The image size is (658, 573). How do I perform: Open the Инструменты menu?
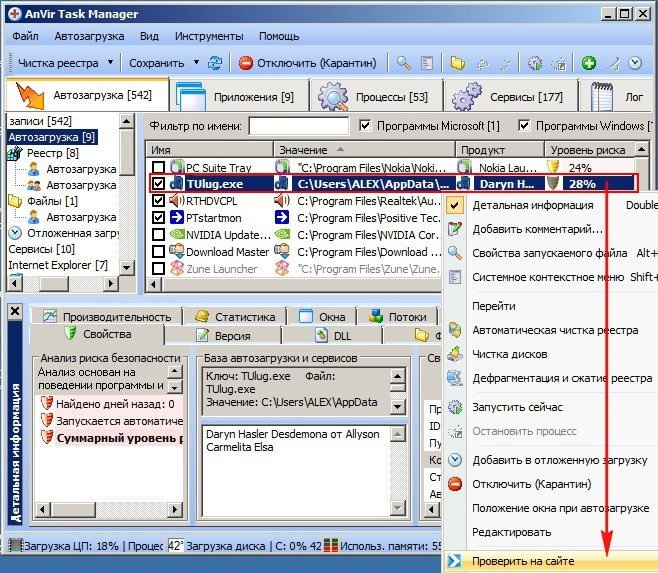tap(208, 36)
